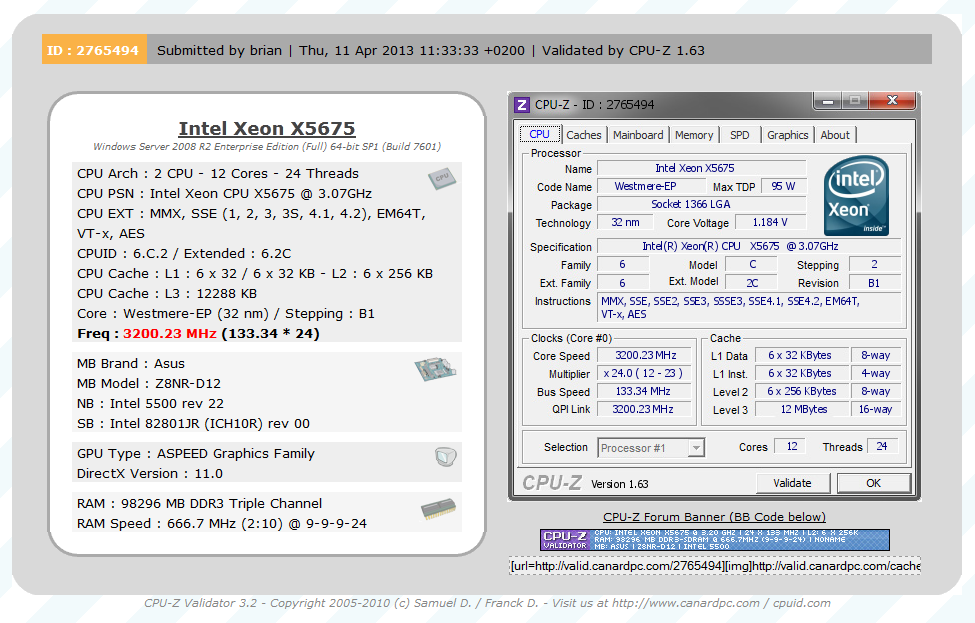975x623 pixels.
Task: Open the Intel Xeon X5675 heading link
Action: (x=267, y=128)
